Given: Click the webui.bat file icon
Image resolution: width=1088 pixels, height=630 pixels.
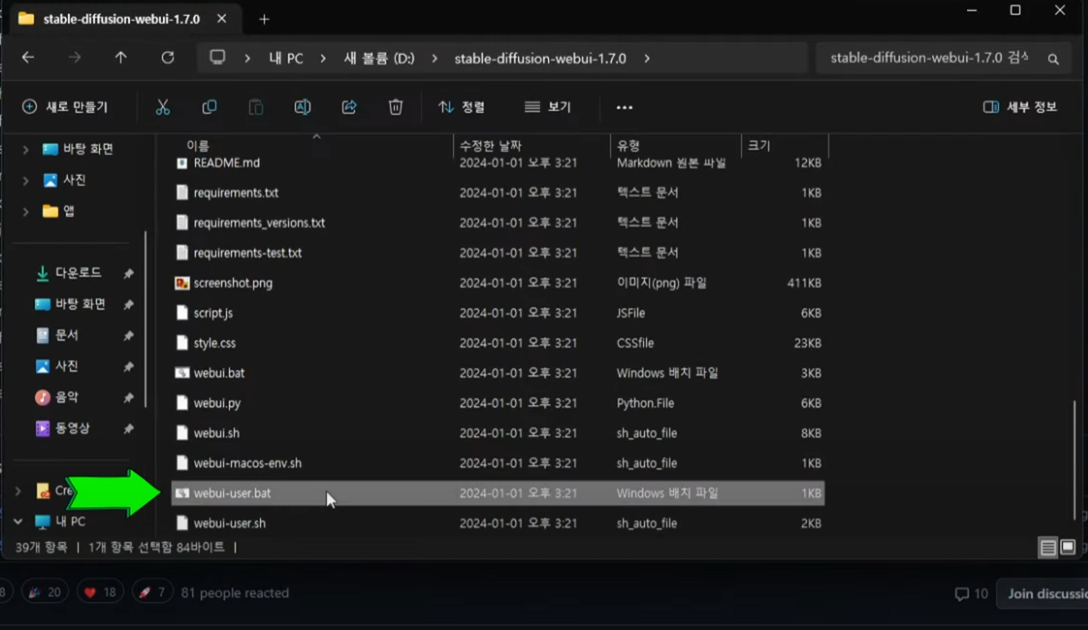Looking at the screenshot, I should click(x=182, y=373).
